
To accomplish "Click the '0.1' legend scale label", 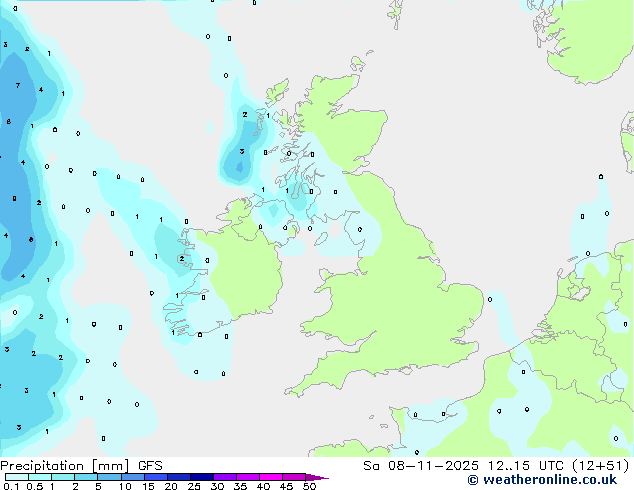I will point(11,486).
